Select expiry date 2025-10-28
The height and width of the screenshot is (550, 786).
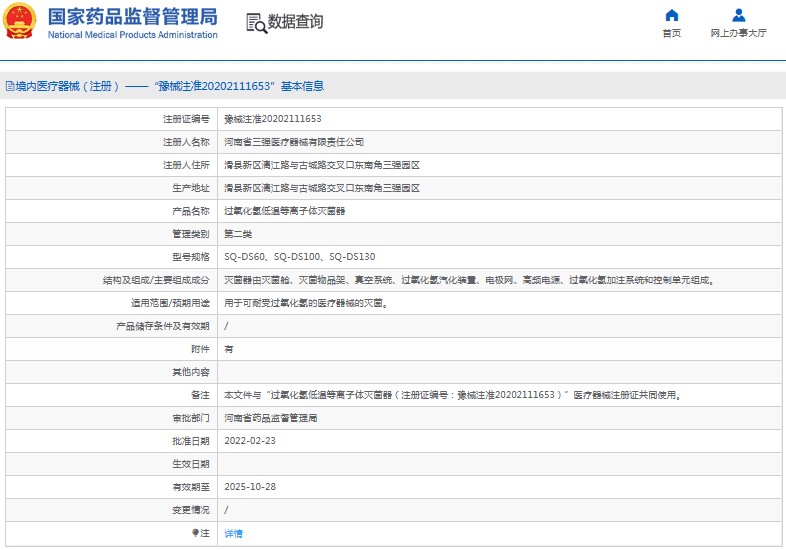(x=250, y=487)
